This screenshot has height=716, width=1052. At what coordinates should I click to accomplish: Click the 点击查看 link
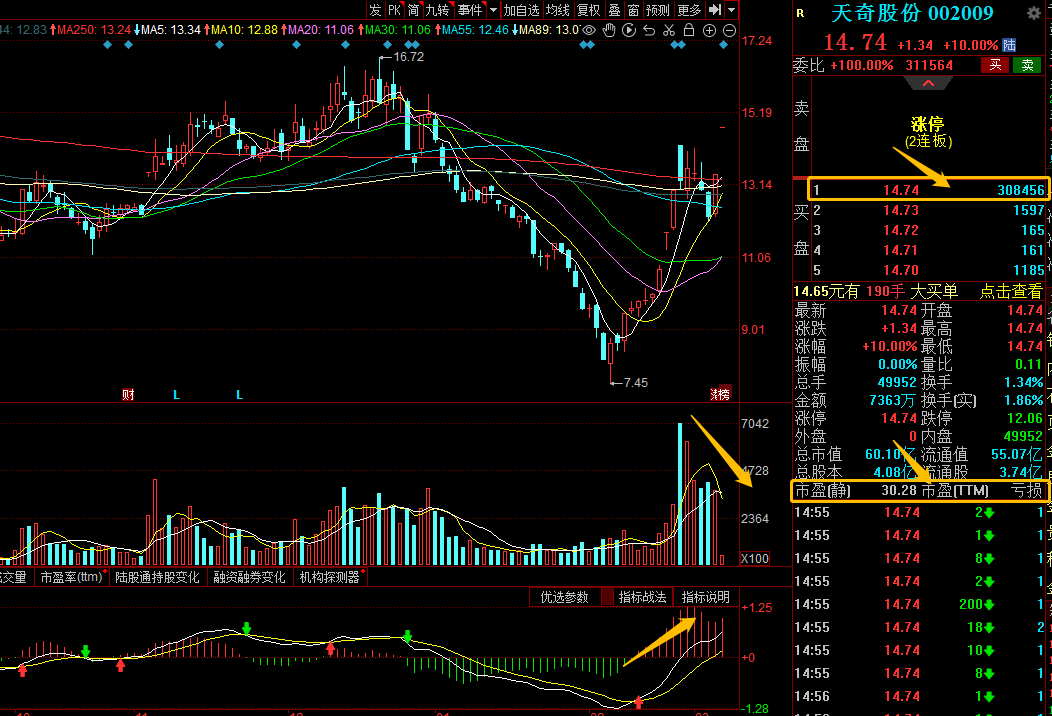[1010, 291]
